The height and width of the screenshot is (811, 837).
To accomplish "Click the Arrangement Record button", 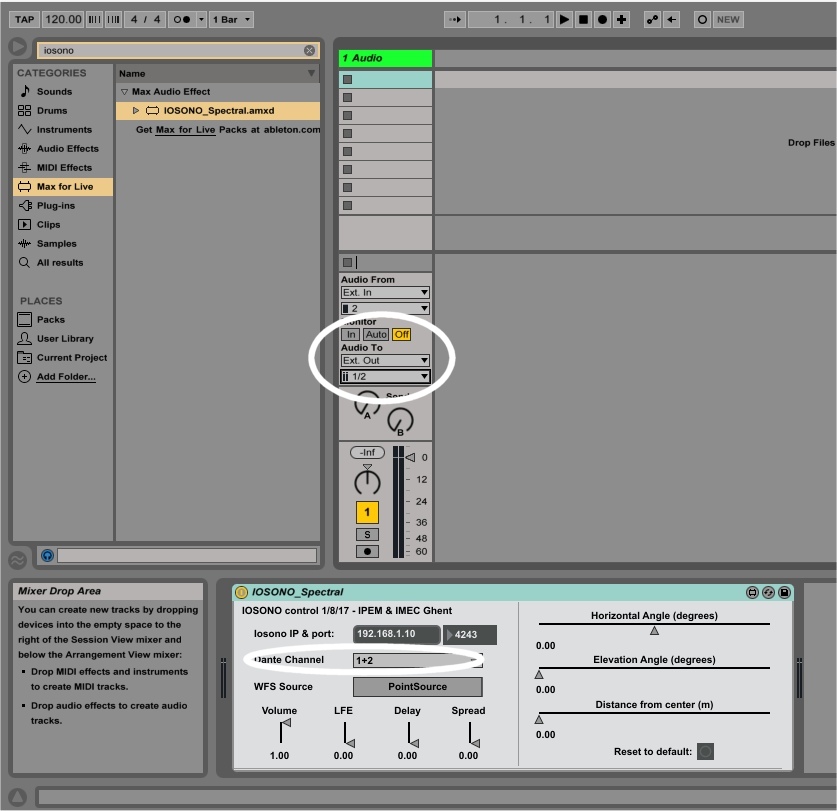I will pyautogui.click(x=603, y=20).
